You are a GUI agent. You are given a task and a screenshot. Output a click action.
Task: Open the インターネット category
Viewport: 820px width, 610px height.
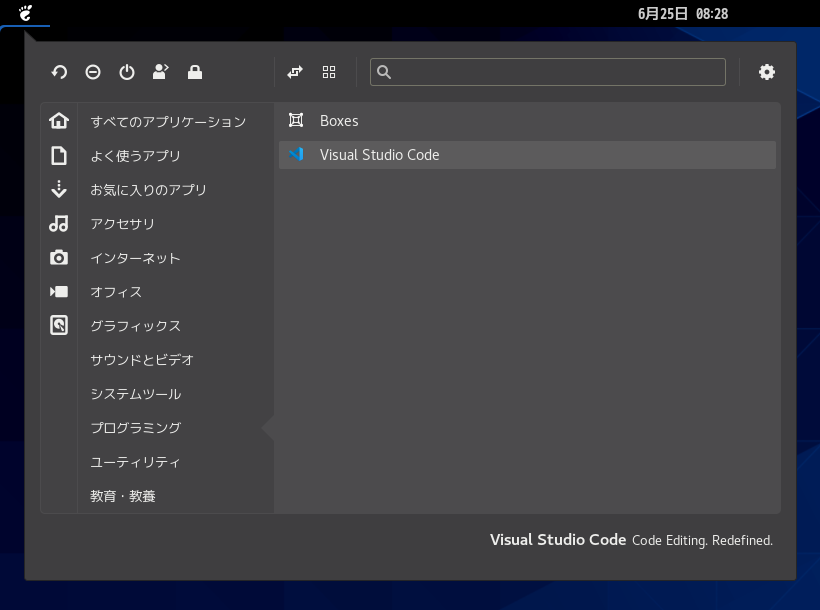click(135, 257)
